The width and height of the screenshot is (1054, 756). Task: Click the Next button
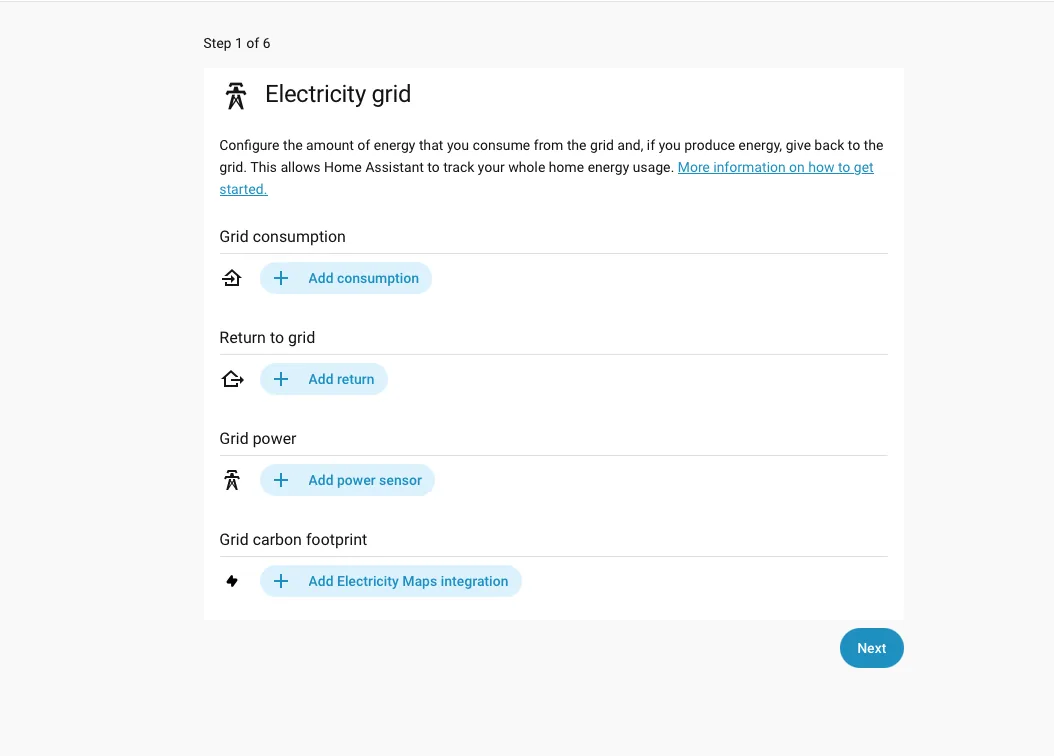coord(871,648)
